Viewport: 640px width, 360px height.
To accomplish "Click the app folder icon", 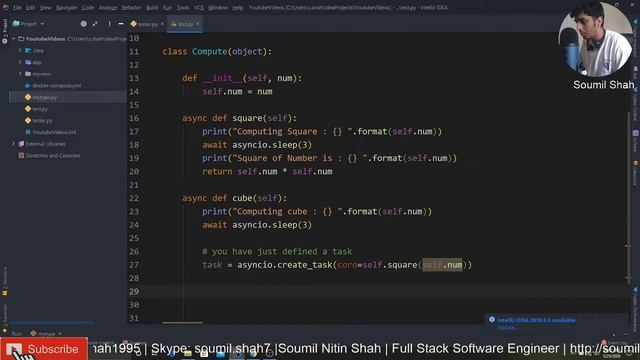I will [x=28, y=62].
